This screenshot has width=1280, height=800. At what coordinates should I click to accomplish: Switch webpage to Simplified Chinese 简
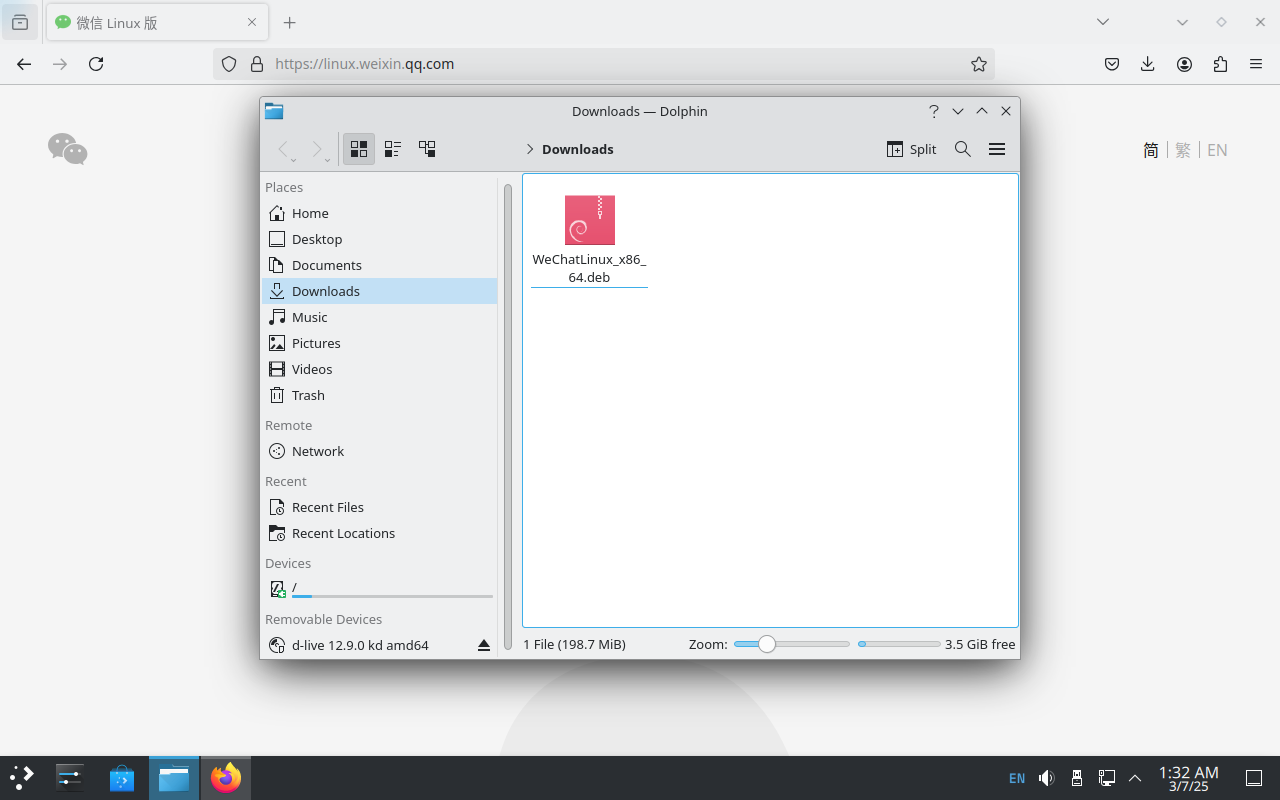(1151, 150)
